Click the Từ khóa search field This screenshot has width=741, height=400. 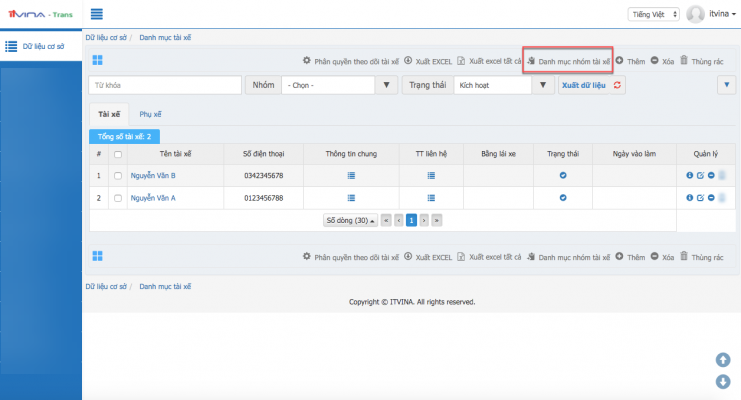pyautogui.click(x=164, y=85)
